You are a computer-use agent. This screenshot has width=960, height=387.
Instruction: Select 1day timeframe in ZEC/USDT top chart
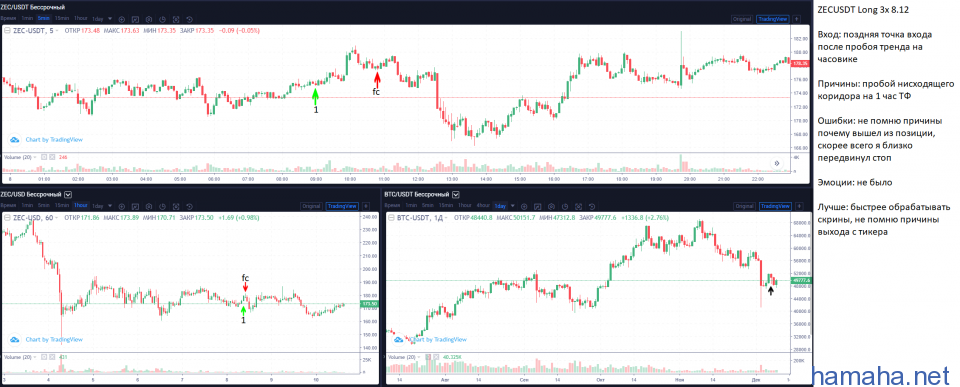[97, 19]
